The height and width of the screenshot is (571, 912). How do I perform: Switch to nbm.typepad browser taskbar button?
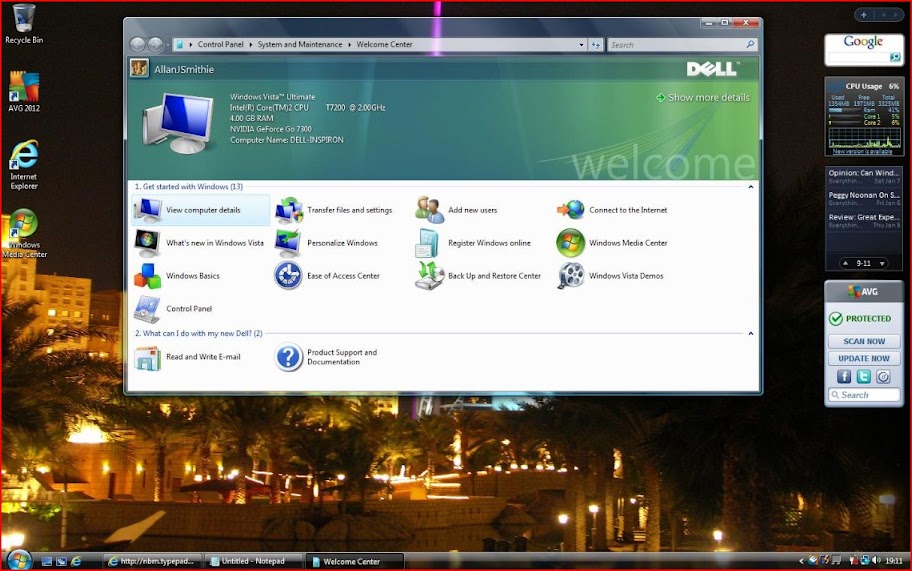point(152,561)
